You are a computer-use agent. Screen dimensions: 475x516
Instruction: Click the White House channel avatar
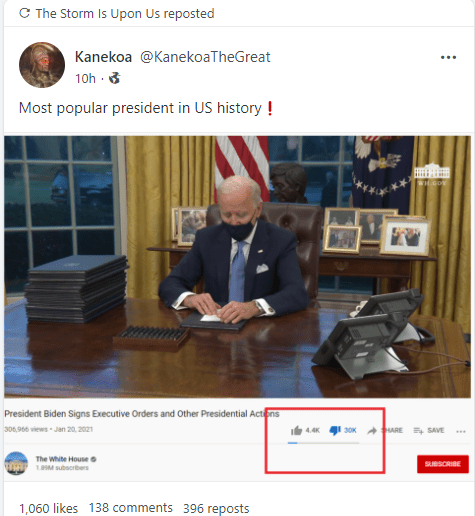coord(16,463)
